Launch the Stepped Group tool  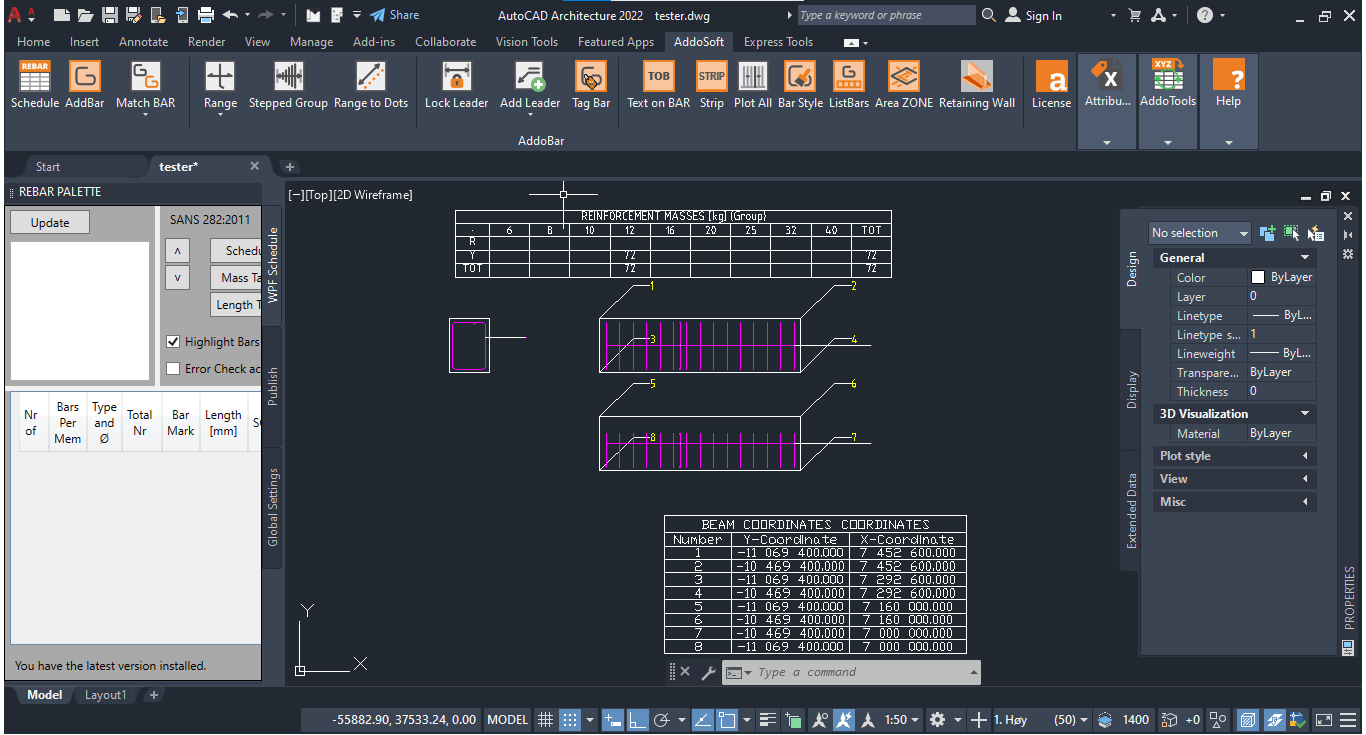point(288,84)
